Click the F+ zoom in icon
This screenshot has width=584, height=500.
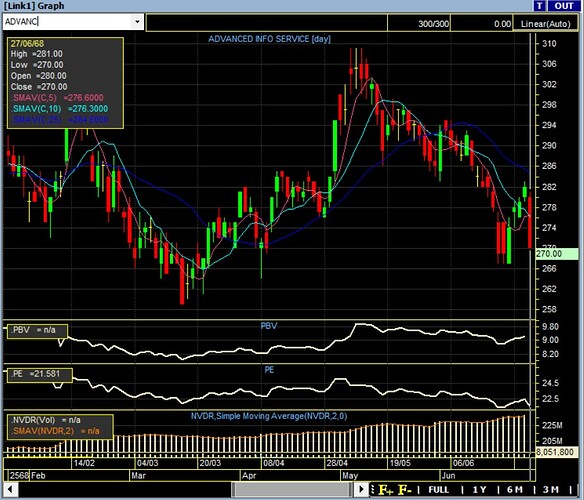385,490
